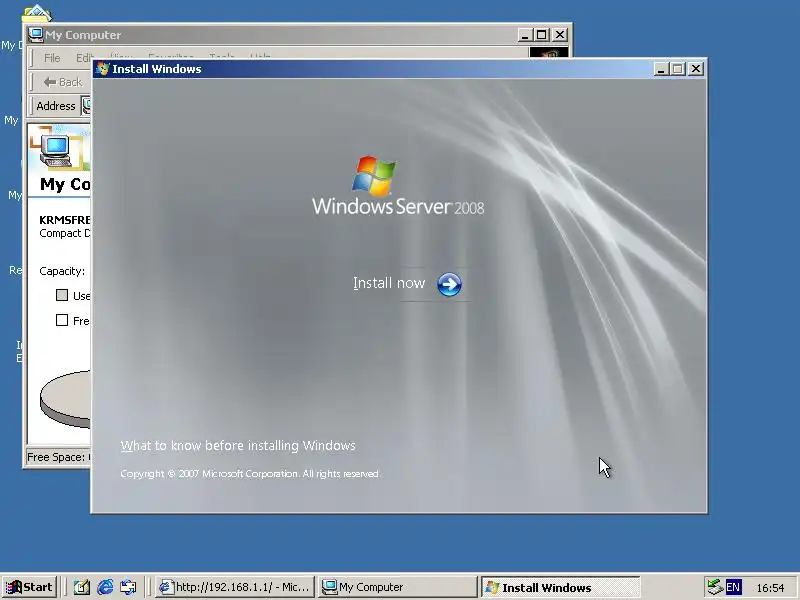Click the 16:54 system clock
The height and width of the screenshot is (600, 800).
(x=770, y=588)
